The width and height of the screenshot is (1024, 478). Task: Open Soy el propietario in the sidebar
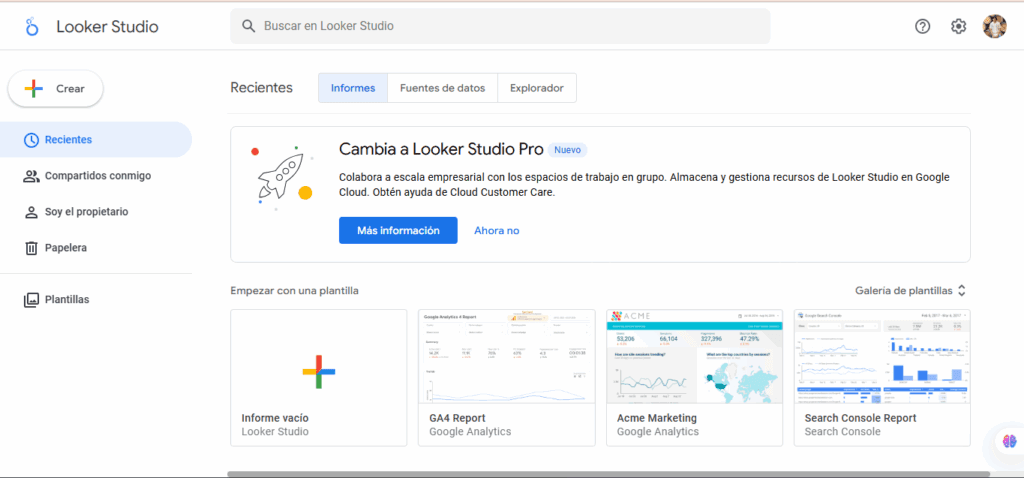[x=96, y=212]
